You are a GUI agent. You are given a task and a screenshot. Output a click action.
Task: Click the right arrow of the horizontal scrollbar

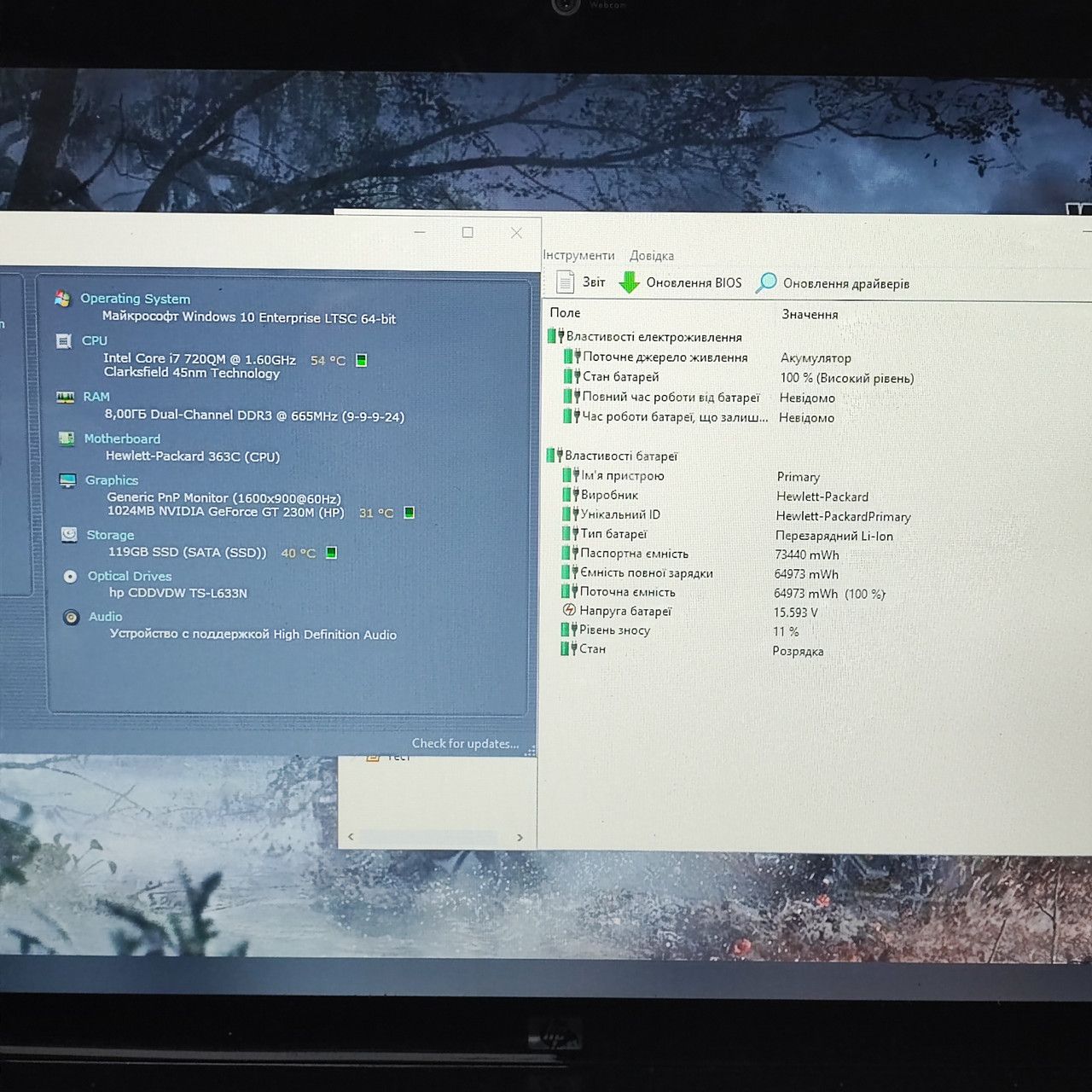coord(520,837)
